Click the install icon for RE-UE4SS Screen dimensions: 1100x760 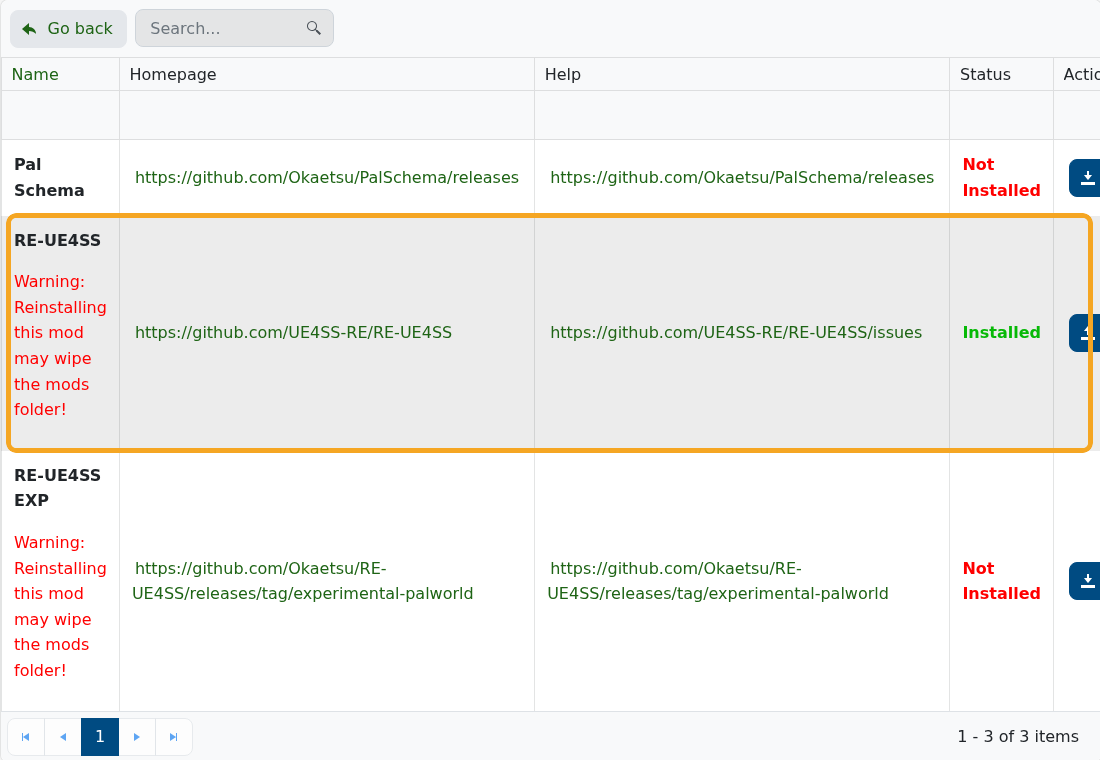(x=1085, y=333)
